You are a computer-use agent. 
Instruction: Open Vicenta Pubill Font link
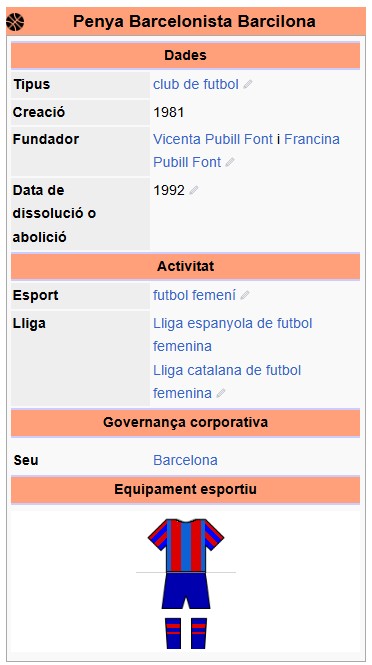(x=213, y=139)
